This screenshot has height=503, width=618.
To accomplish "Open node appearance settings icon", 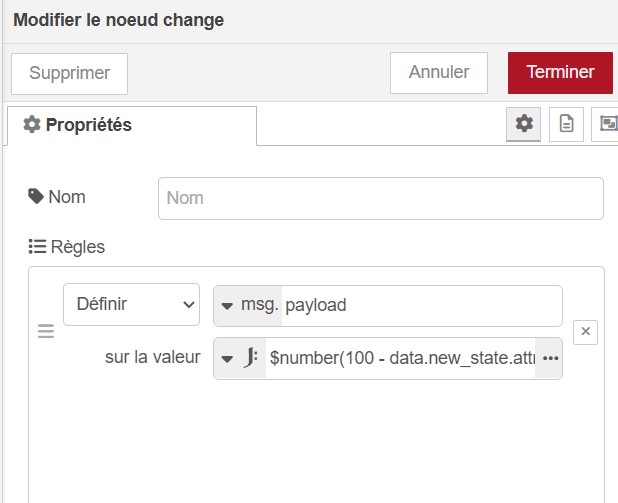I will pos(606,124).
